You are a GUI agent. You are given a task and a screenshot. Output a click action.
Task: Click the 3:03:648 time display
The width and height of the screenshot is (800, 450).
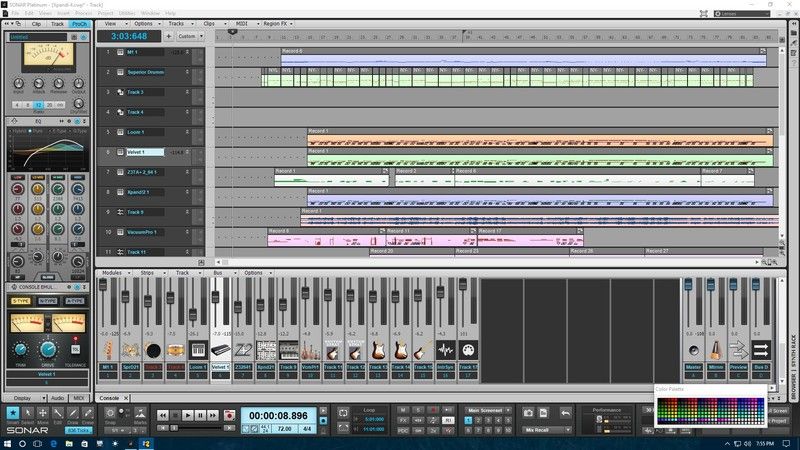pyautogui.click(x=129, y=36)
